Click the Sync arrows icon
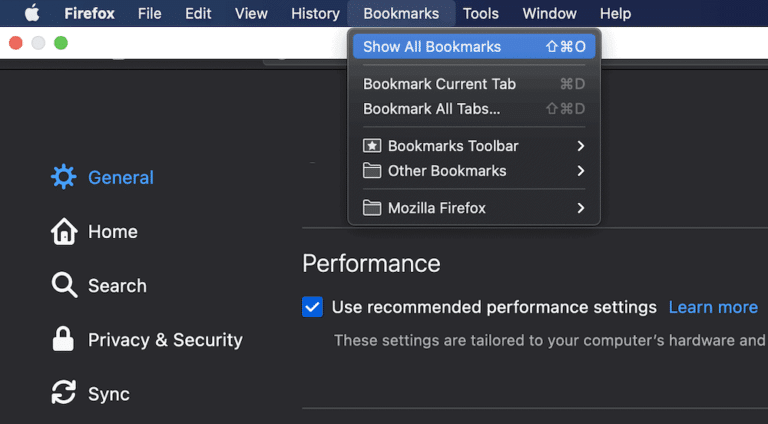 pyautogui.click(x=64, y=393)
